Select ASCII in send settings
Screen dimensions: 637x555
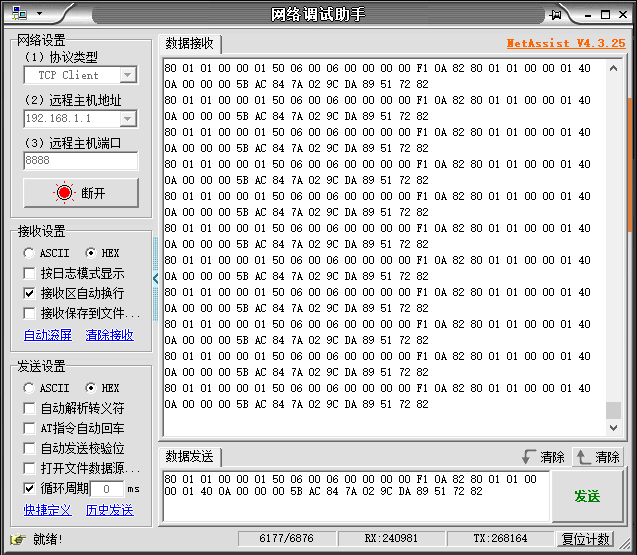(46, 388)
